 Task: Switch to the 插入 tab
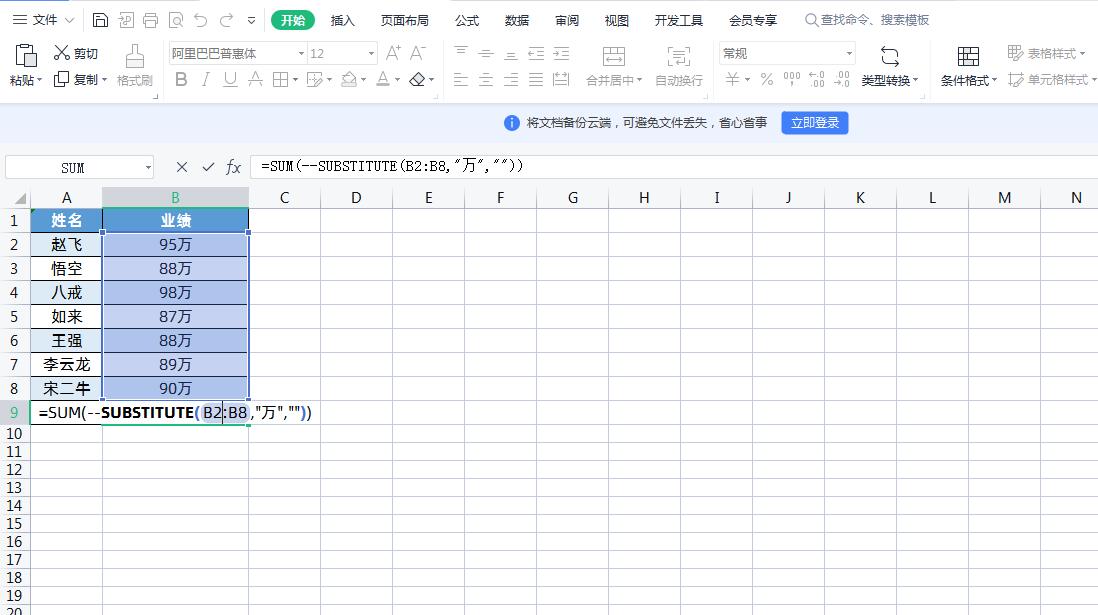[x=342, y=20]
